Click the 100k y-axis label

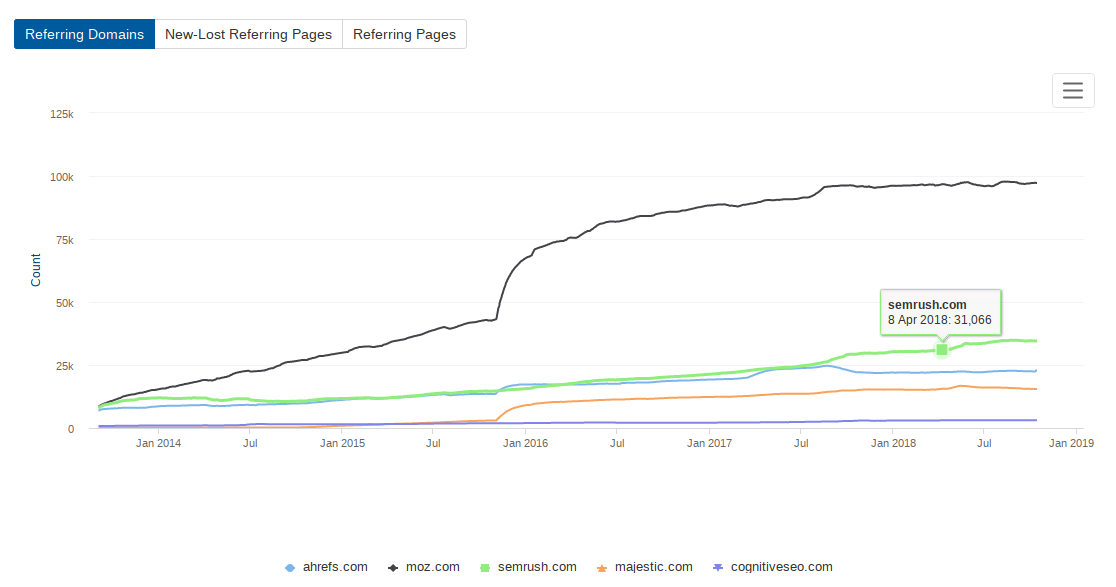click(62, 177)
